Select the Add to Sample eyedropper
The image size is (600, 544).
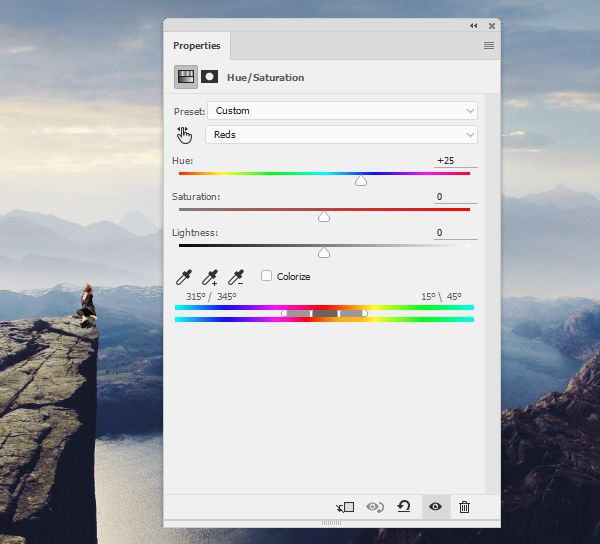point(210,277)
